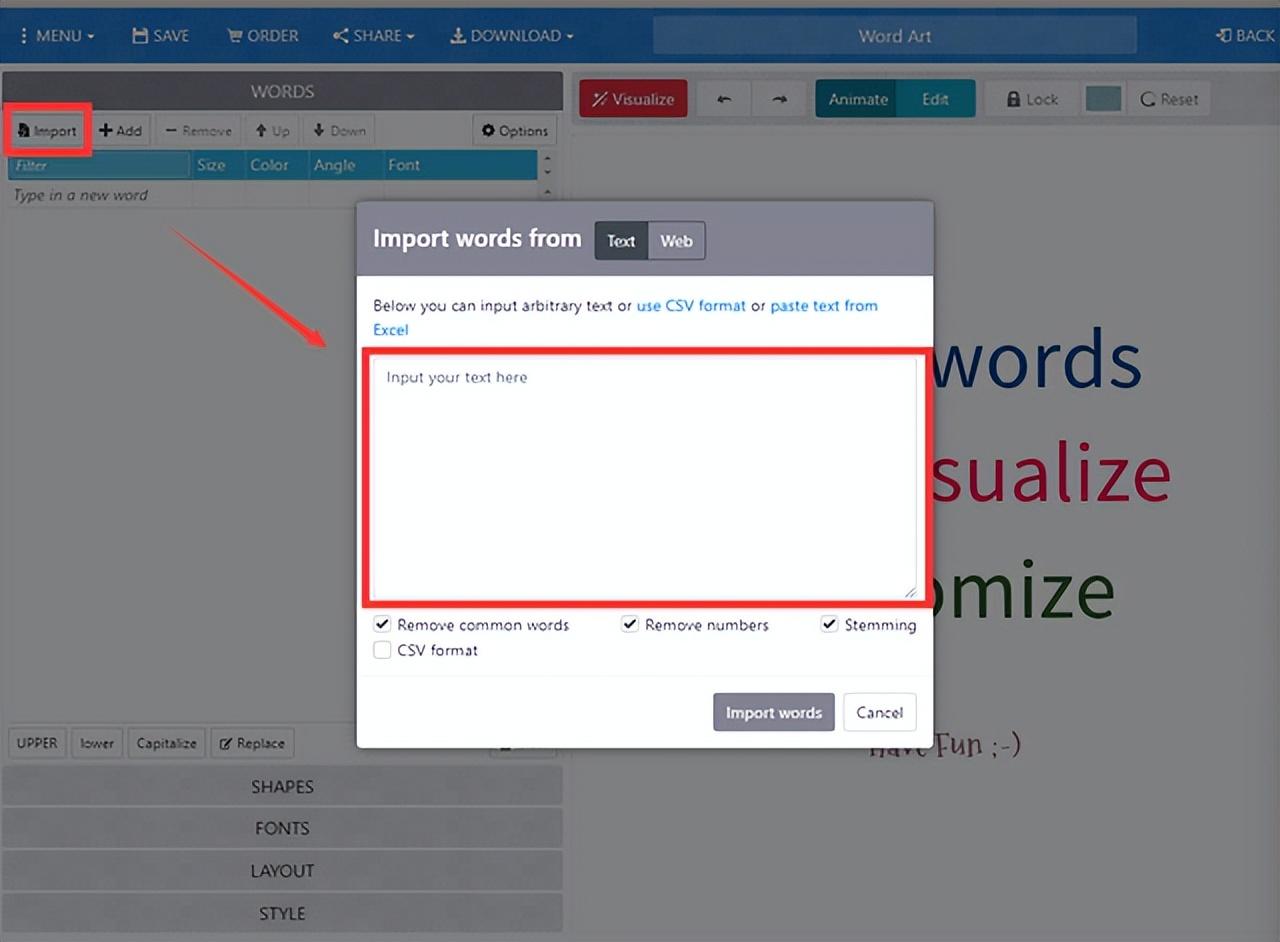Uncheck Remove common words

(x=382, y=624)
